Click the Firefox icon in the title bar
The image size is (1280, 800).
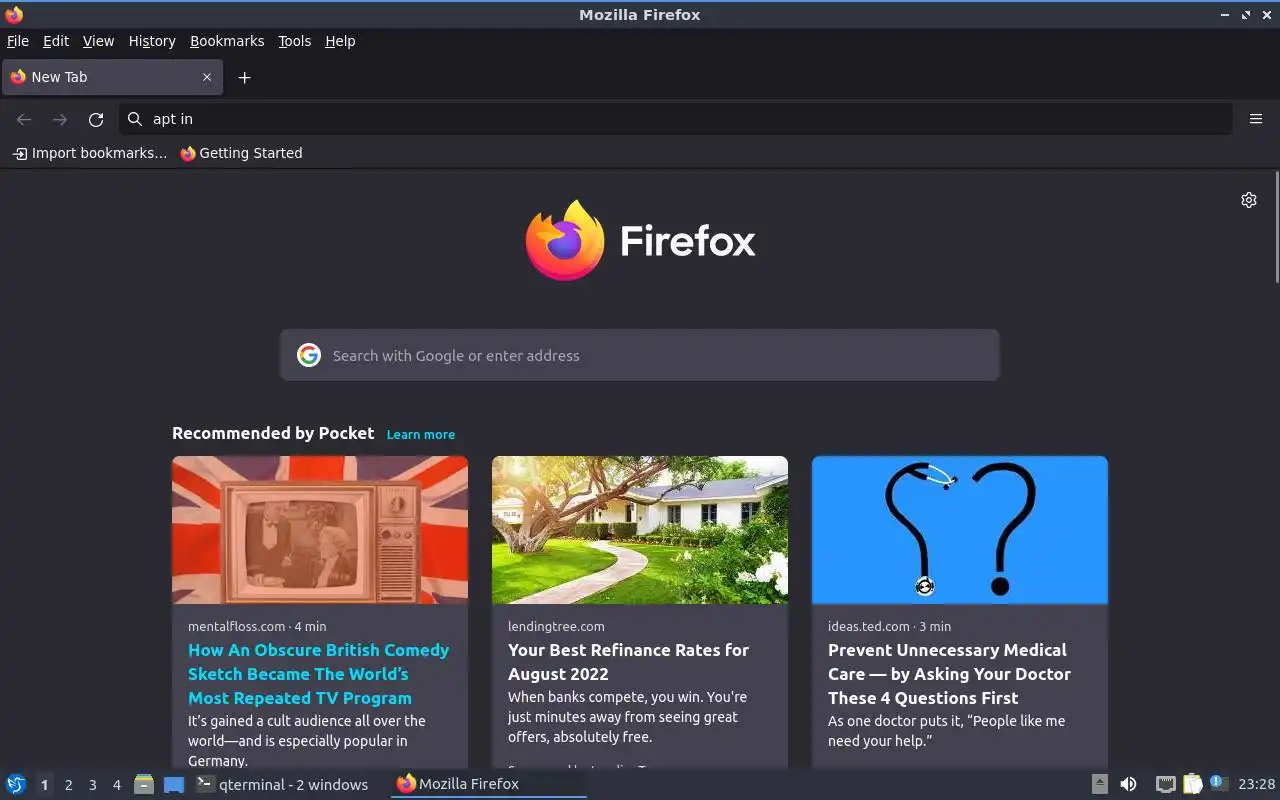[x=14, y=14]
